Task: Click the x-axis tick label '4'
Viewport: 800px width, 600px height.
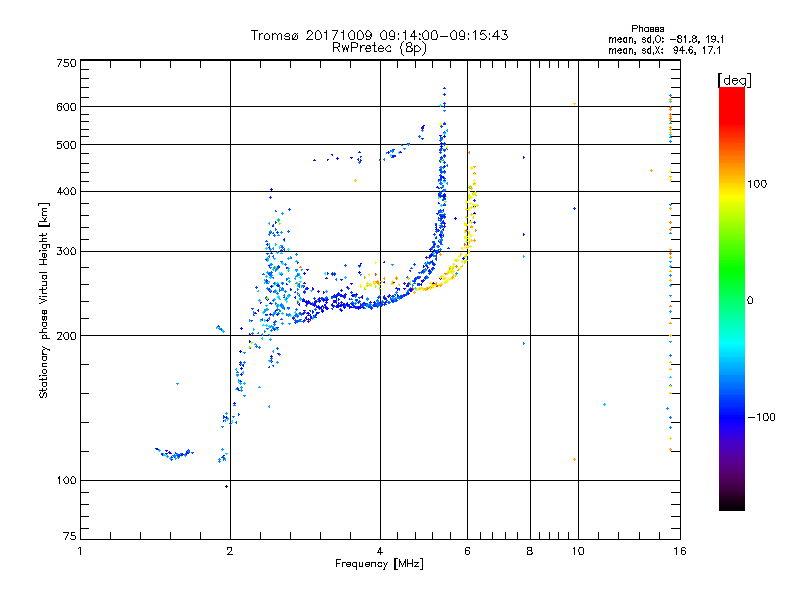Action: (x=380, y=551)
